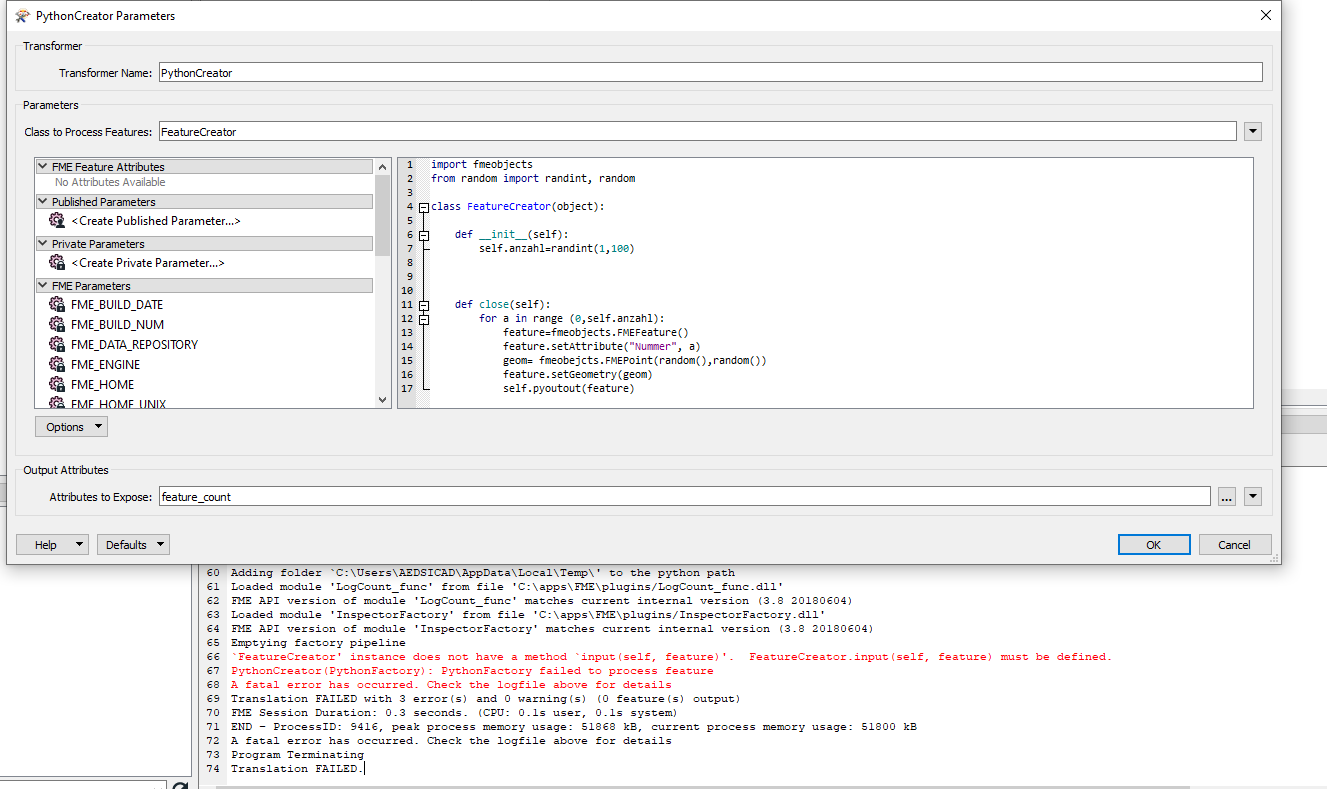Open Class to Process Features dropdown arrow

1253,132
